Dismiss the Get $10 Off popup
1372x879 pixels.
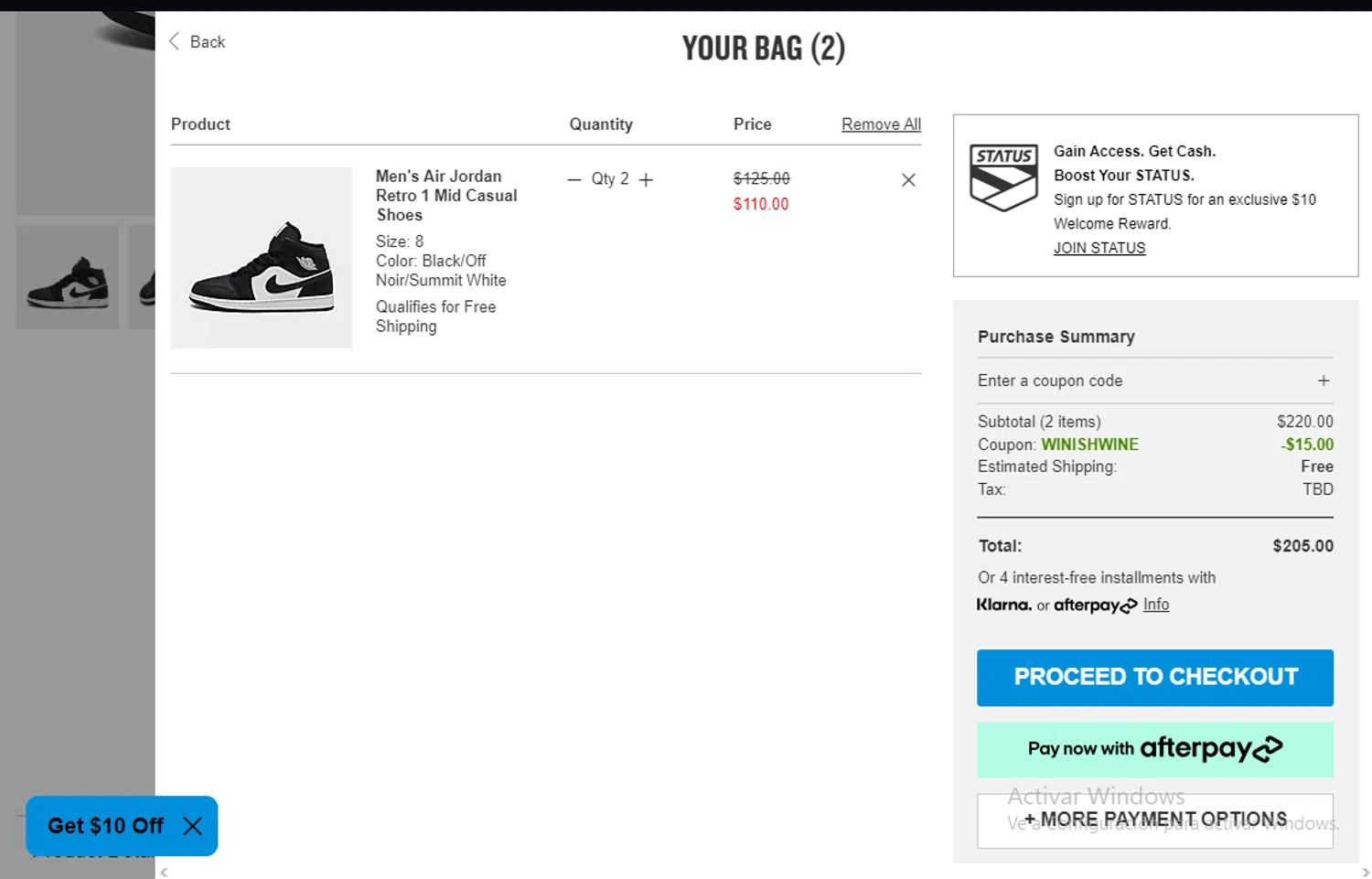coord(193,827)
